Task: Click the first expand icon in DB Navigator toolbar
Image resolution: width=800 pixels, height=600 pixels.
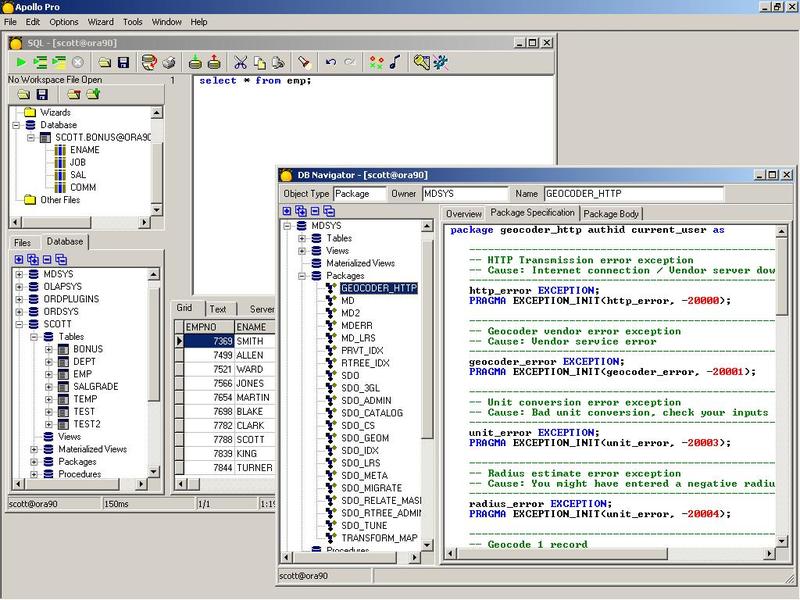Action: click(x=287, y=211)
